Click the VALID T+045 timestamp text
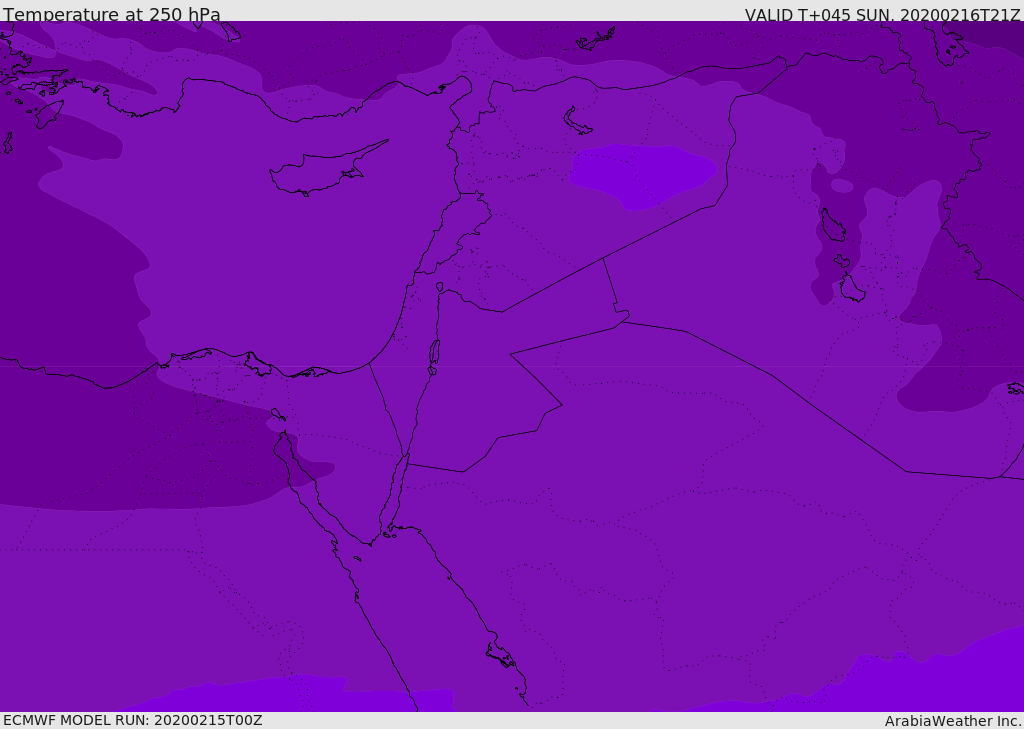 (x=882, y=15)
